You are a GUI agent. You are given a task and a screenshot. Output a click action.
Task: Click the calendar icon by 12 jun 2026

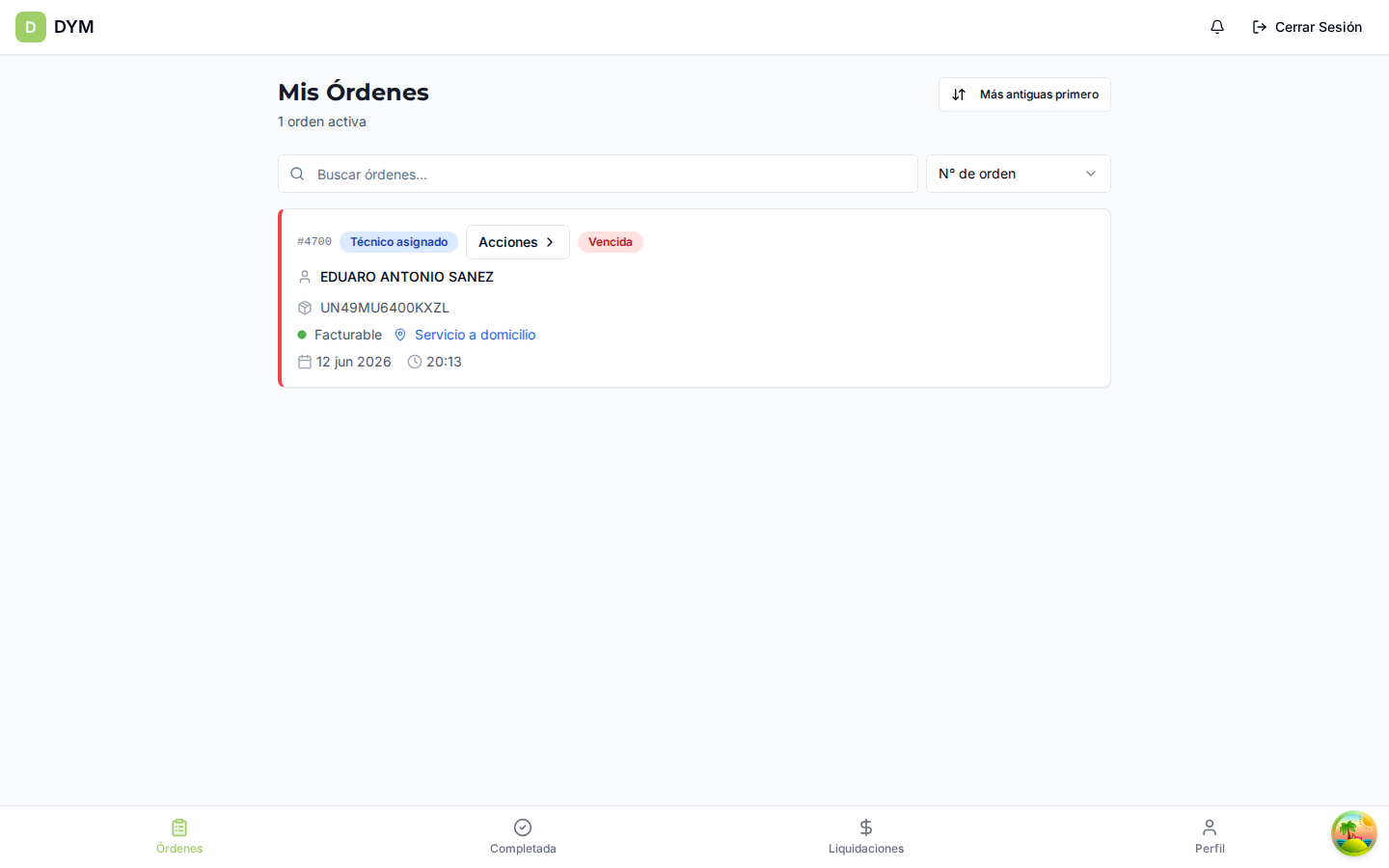(305, 362)
